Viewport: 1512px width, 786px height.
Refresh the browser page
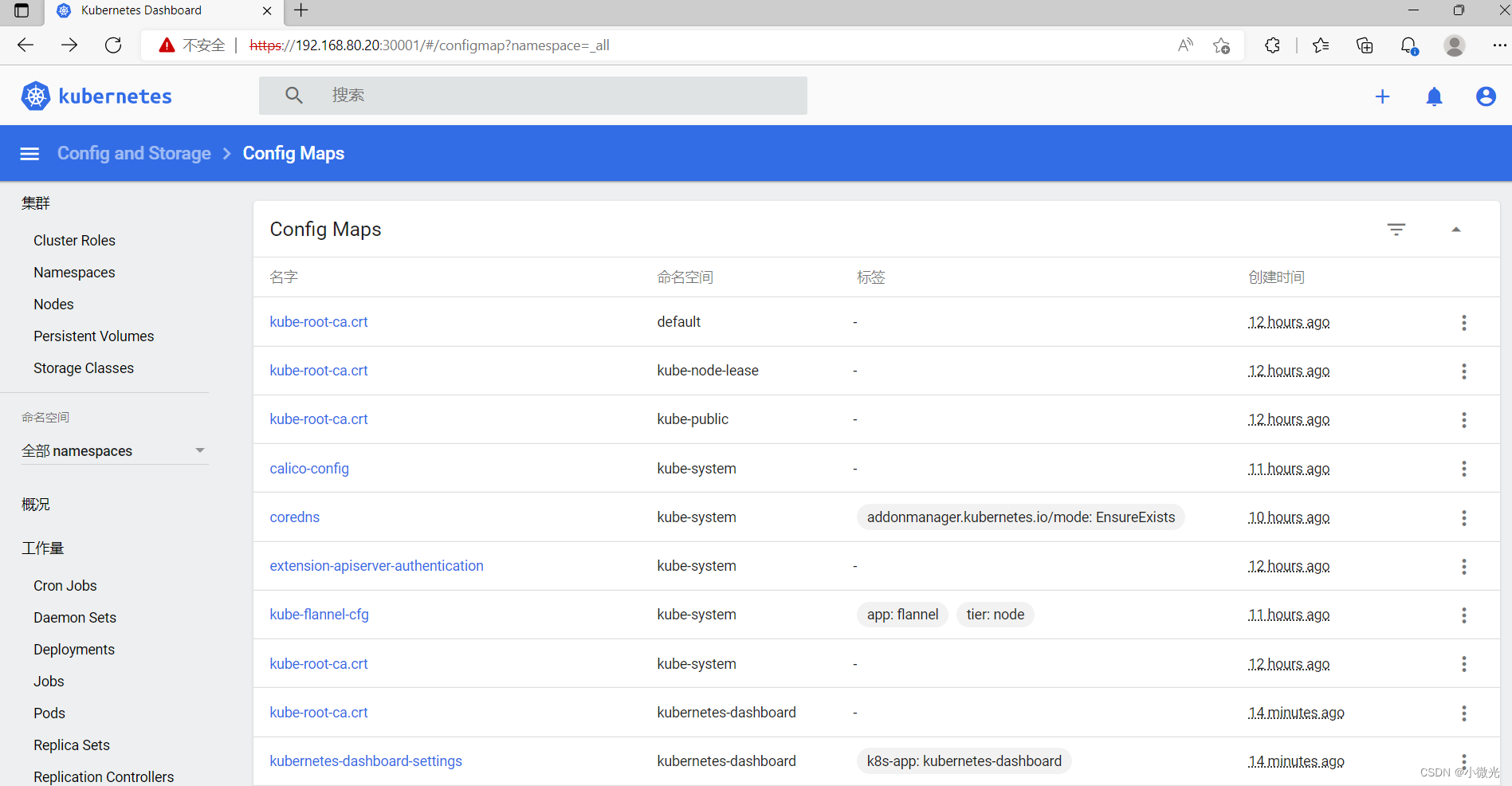113,45
